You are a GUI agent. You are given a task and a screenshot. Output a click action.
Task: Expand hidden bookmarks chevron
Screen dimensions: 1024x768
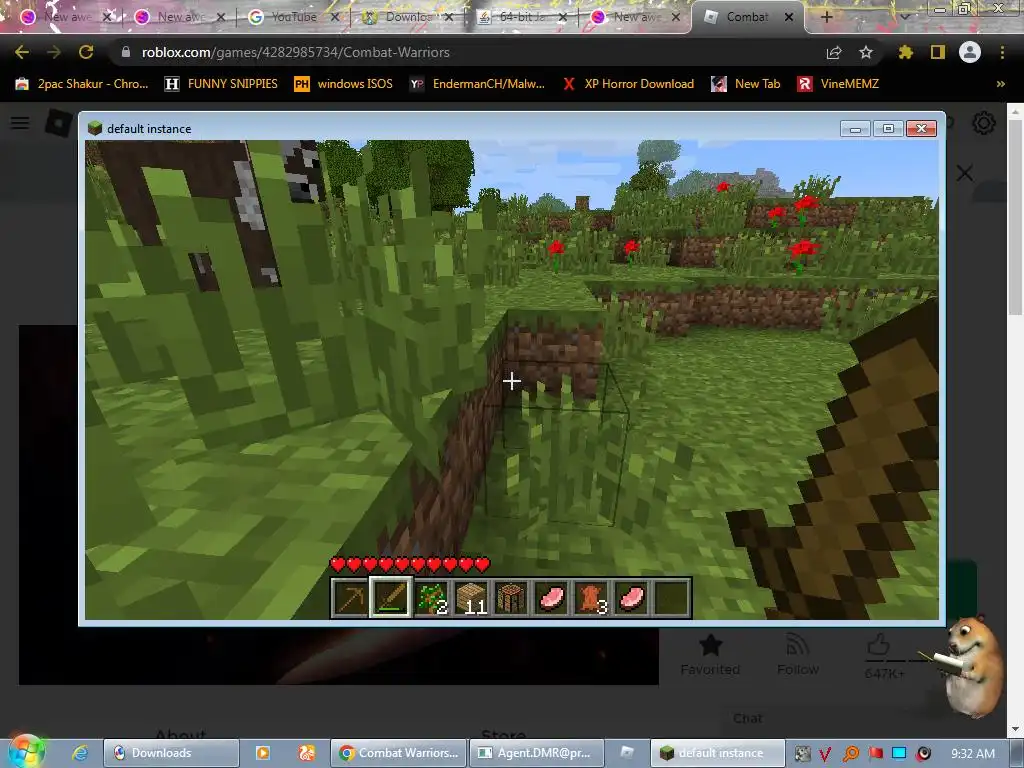[1000, 84]
